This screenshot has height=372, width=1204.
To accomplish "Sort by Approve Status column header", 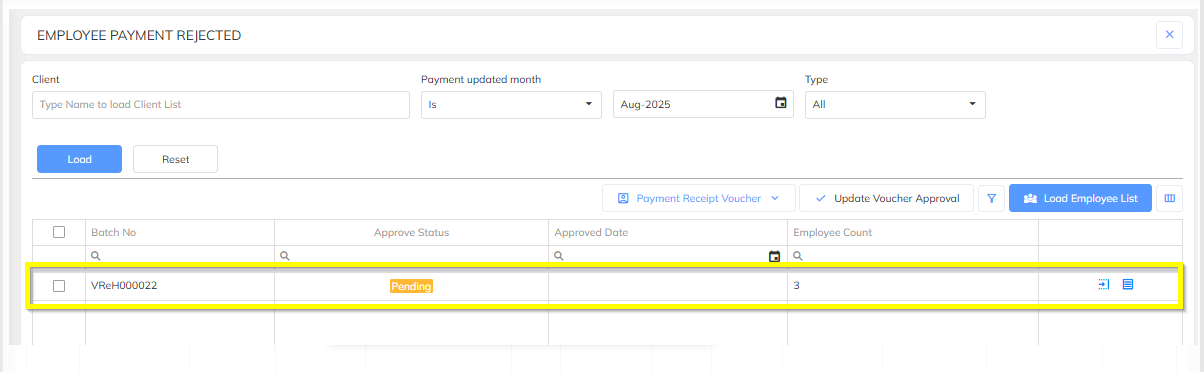I will pyautogui.click(x=411, y=232).
